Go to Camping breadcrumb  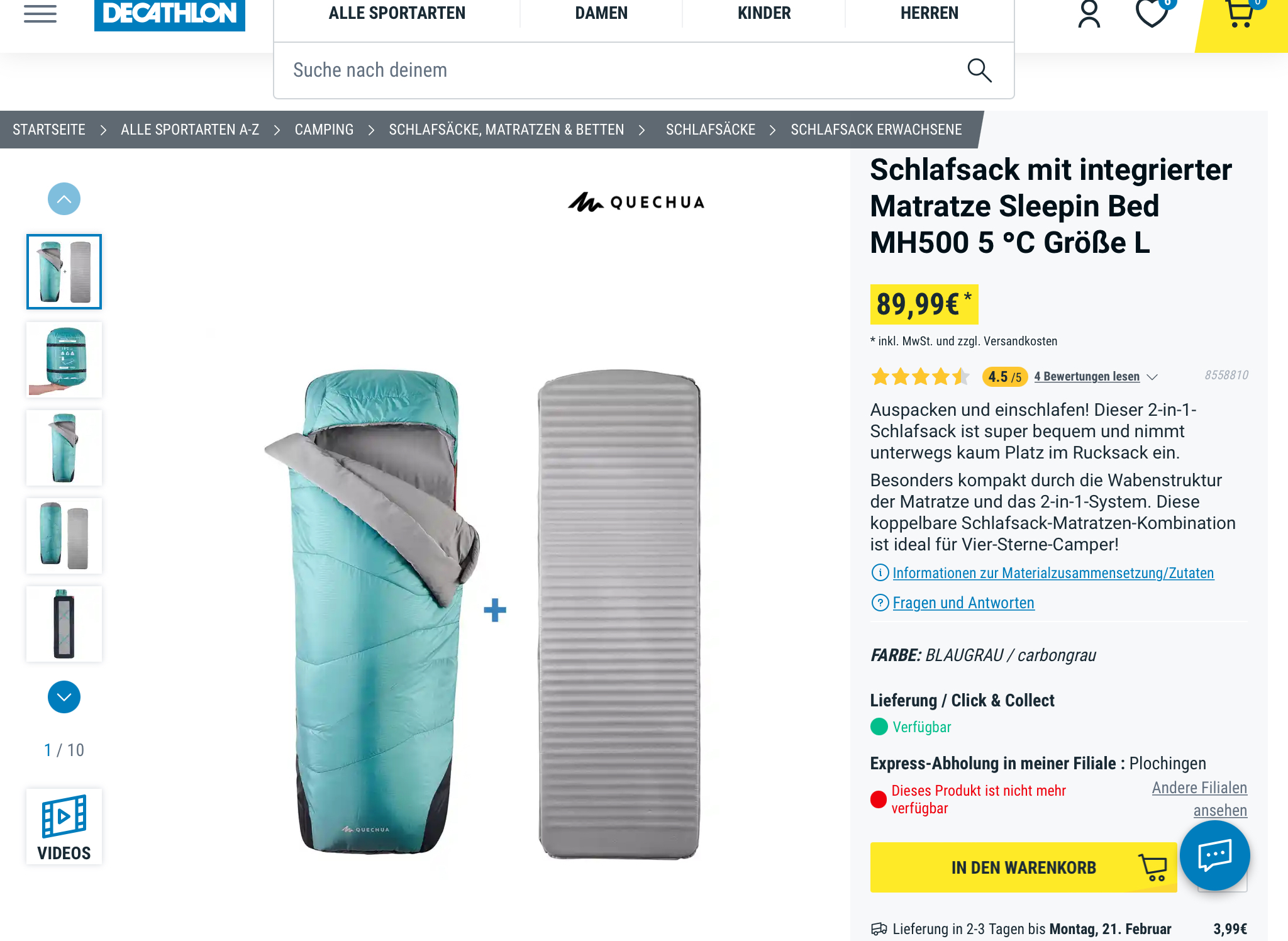click(324, 130)
